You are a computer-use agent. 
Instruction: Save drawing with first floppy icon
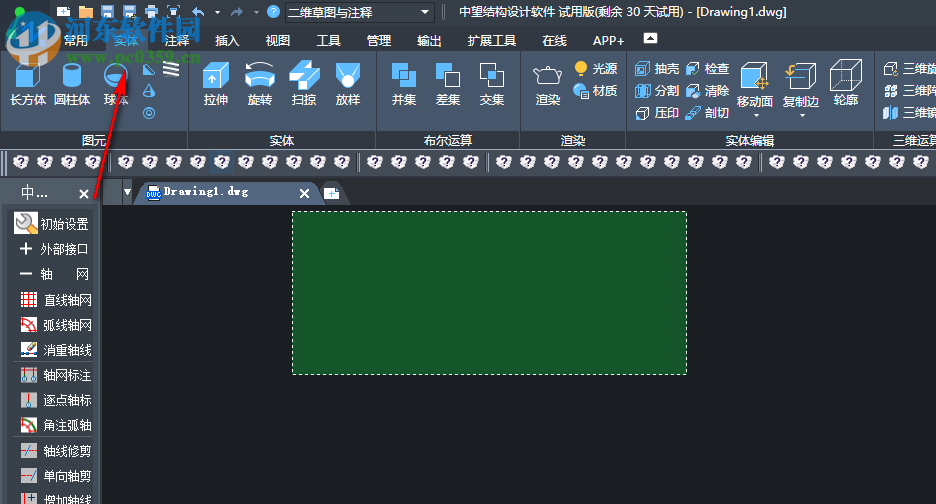(x=107, y=11)
